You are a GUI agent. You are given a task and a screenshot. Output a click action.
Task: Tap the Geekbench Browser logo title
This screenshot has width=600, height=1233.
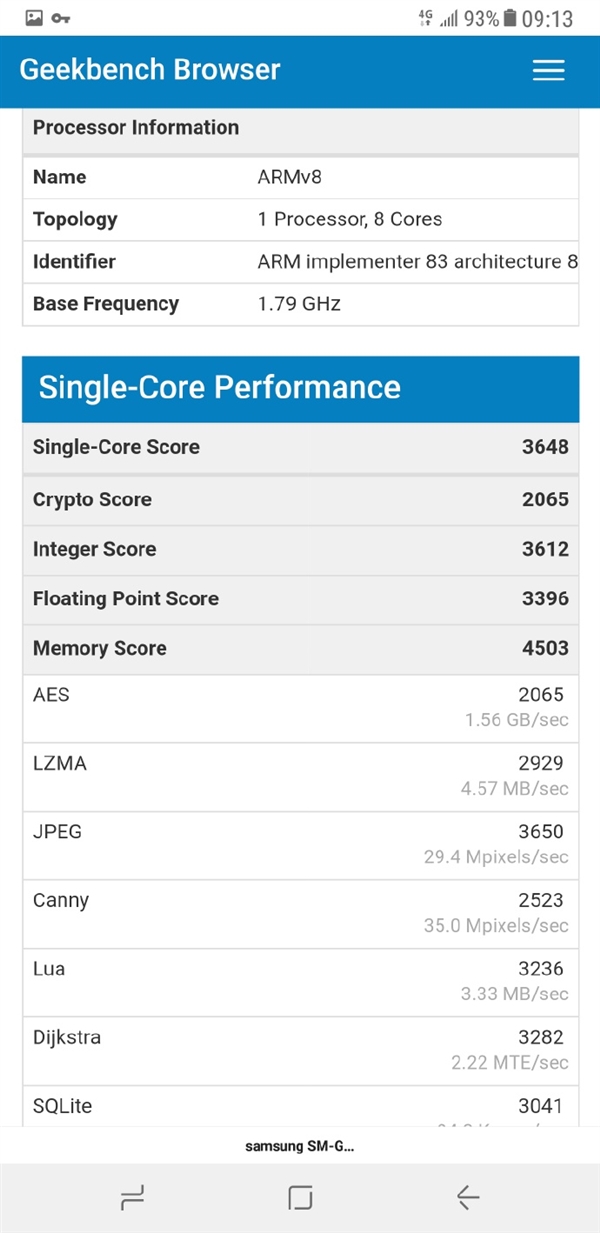click(149, 70)
